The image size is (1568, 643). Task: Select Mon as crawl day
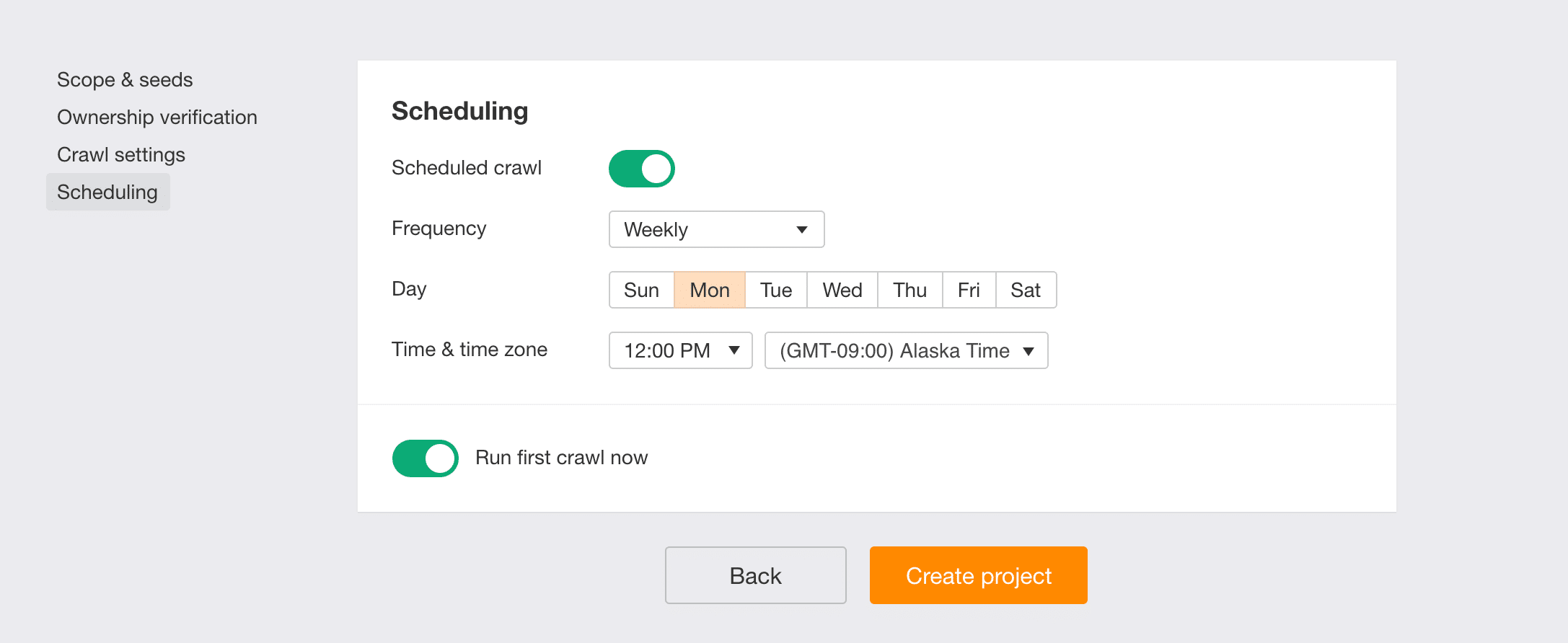[x=710, y=290]
